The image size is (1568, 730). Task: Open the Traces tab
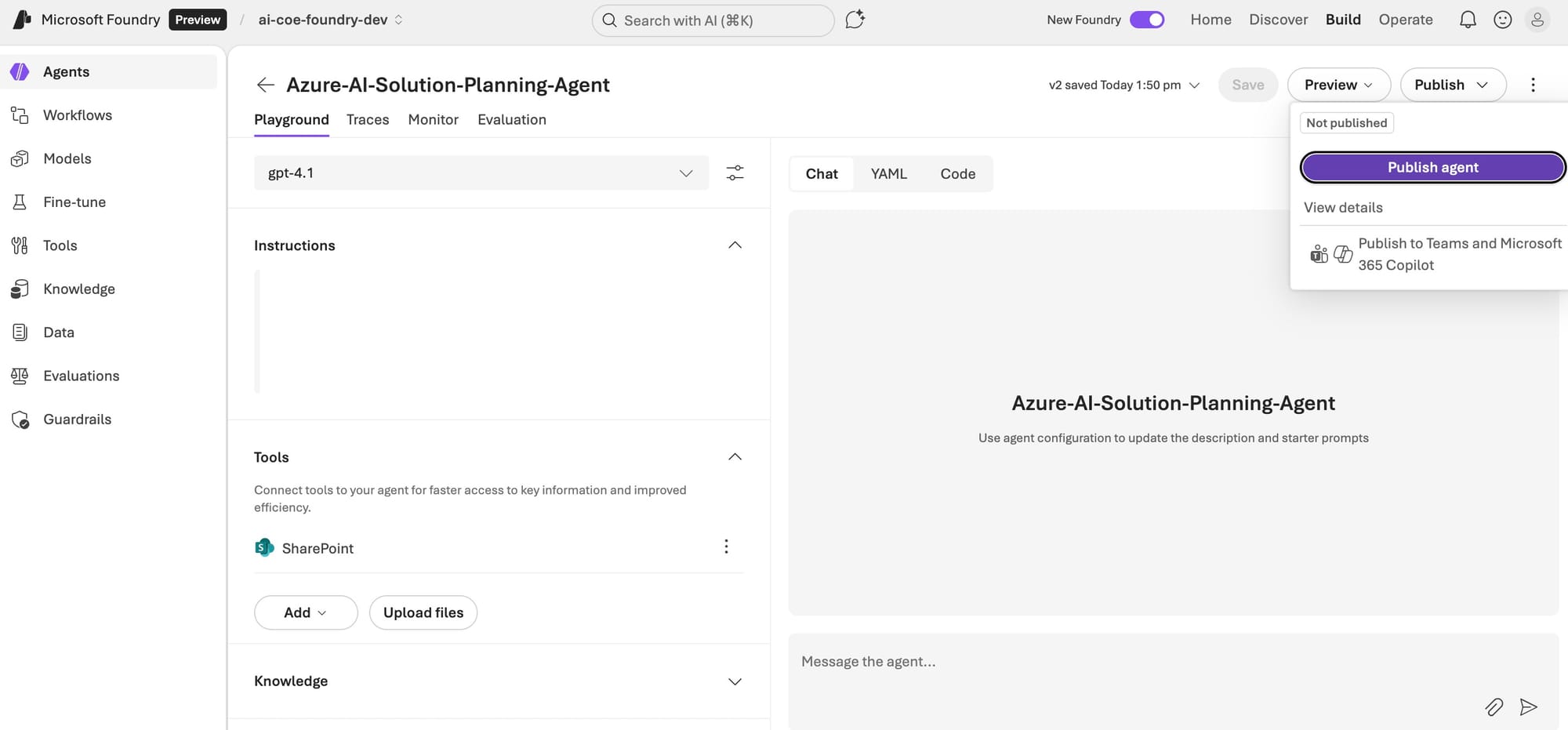368,119
